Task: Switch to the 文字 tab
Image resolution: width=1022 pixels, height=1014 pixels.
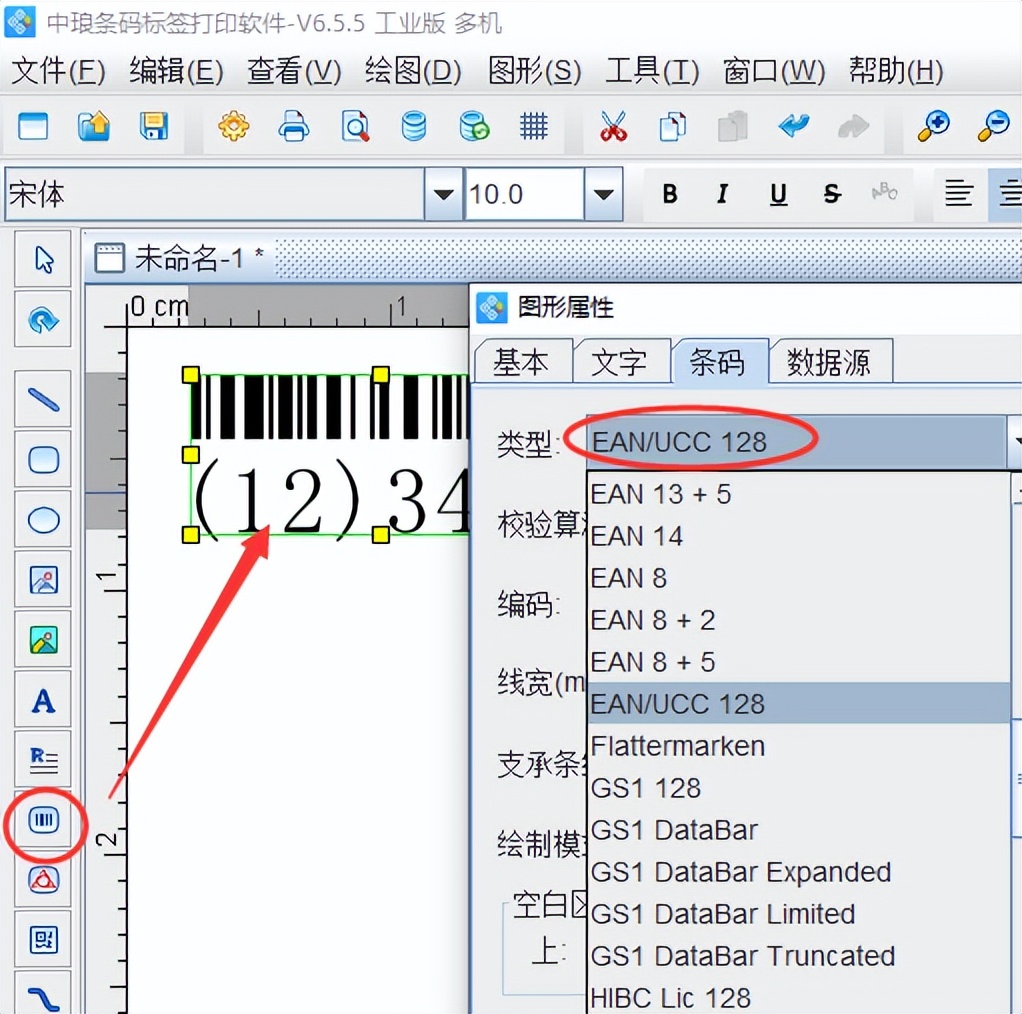Action: pyautogui.click(x=620, y=362)
